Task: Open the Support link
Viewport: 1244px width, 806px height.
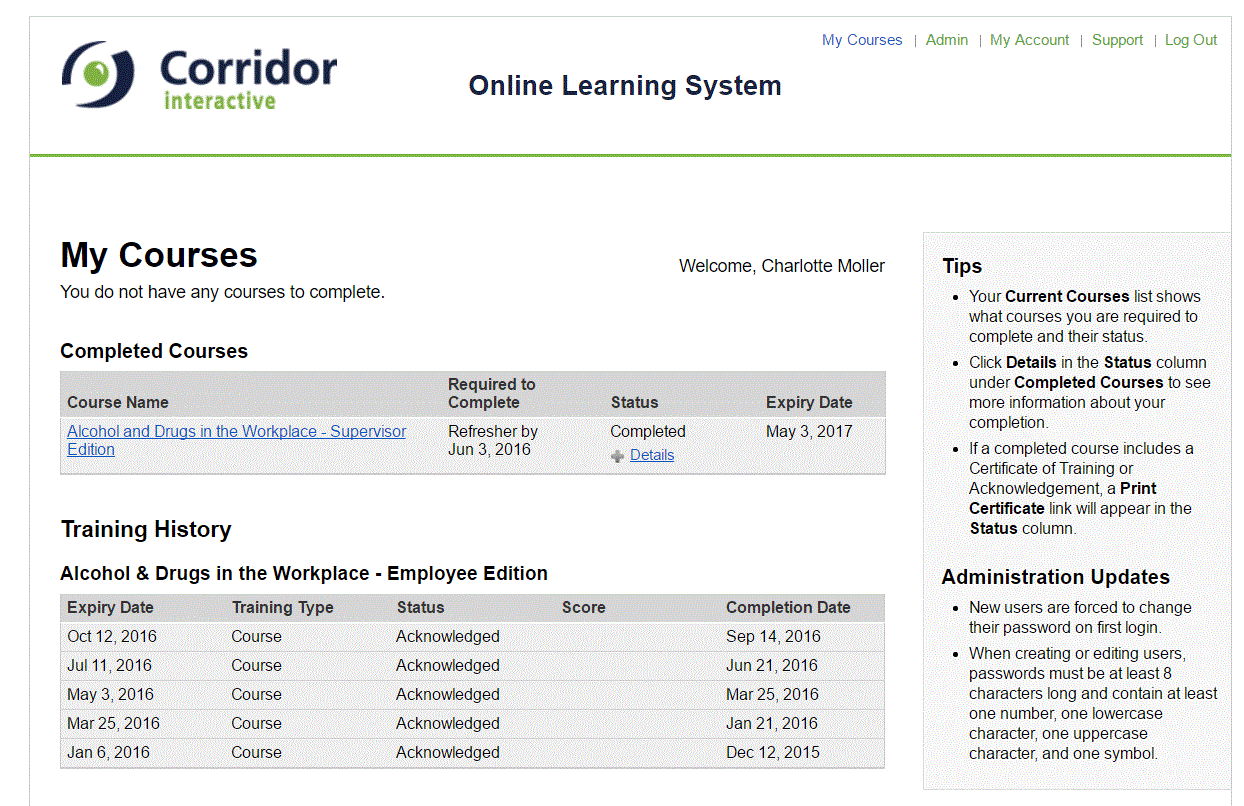Action: pos(1117,40)
